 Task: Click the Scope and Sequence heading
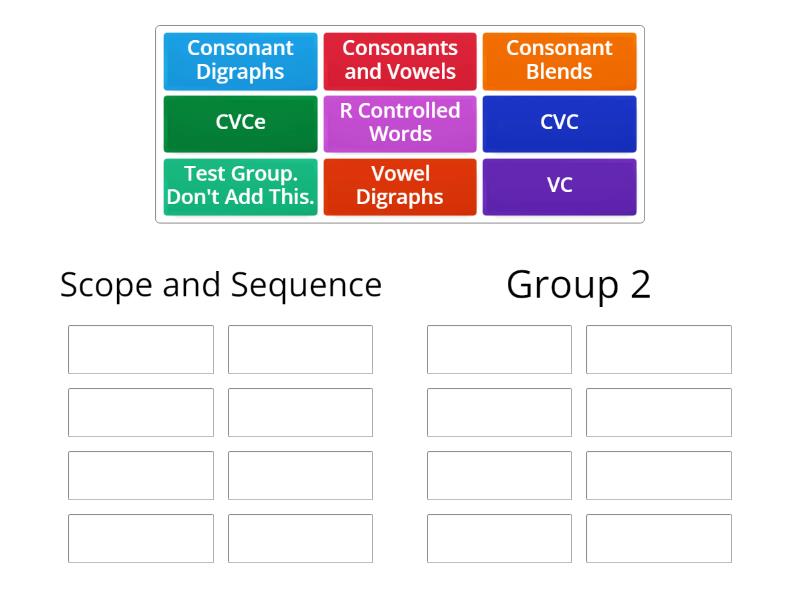point(221,286)
